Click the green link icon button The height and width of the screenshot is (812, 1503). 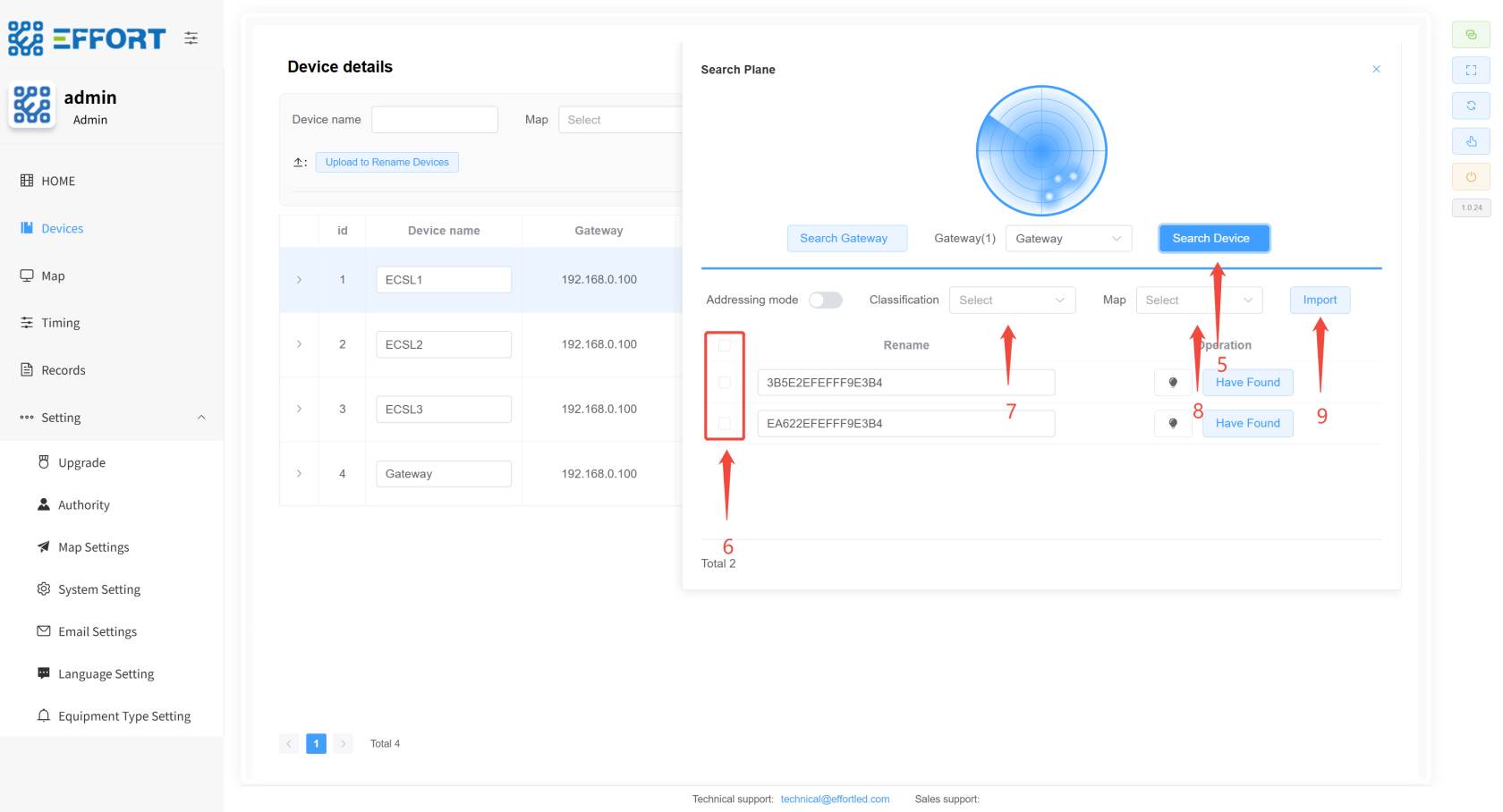tap(1471, 35)
